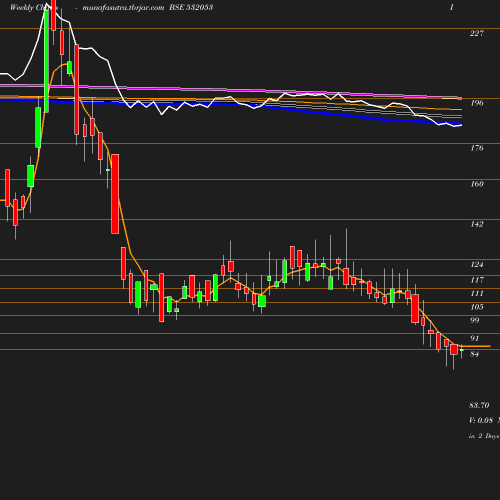The image size is (500, 500).
Task: Click the 117 price axis label
Action: point(477,280)
